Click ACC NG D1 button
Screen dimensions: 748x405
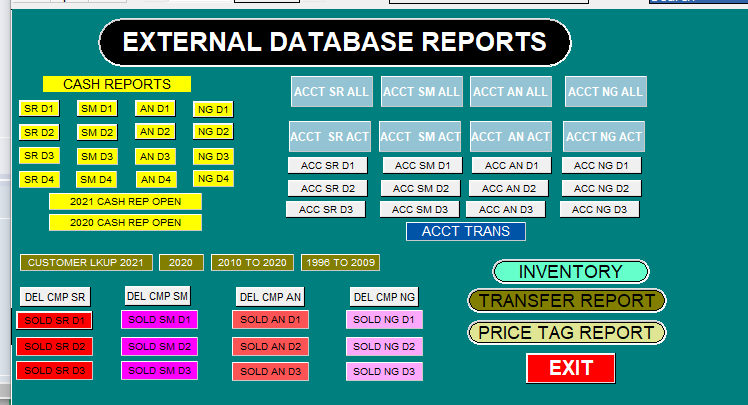[x=602, y=166]
